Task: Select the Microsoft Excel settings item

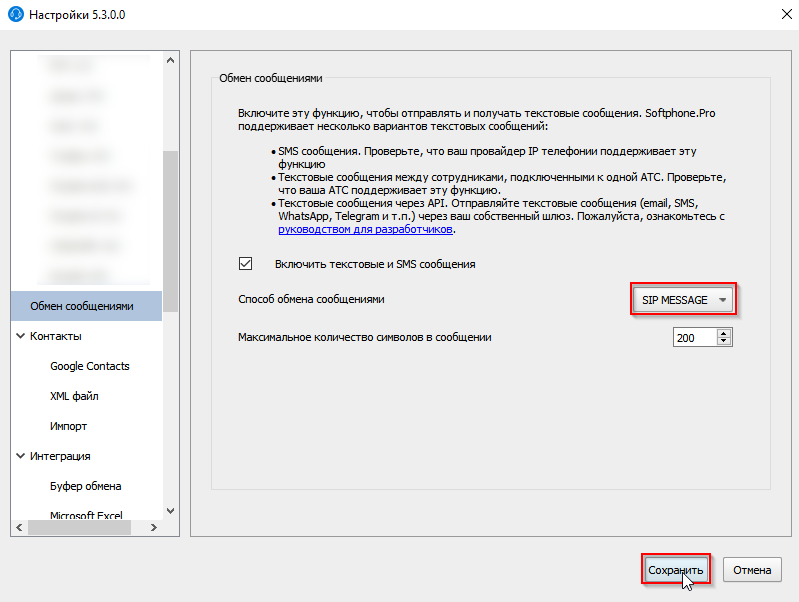Action: point(86,515)
